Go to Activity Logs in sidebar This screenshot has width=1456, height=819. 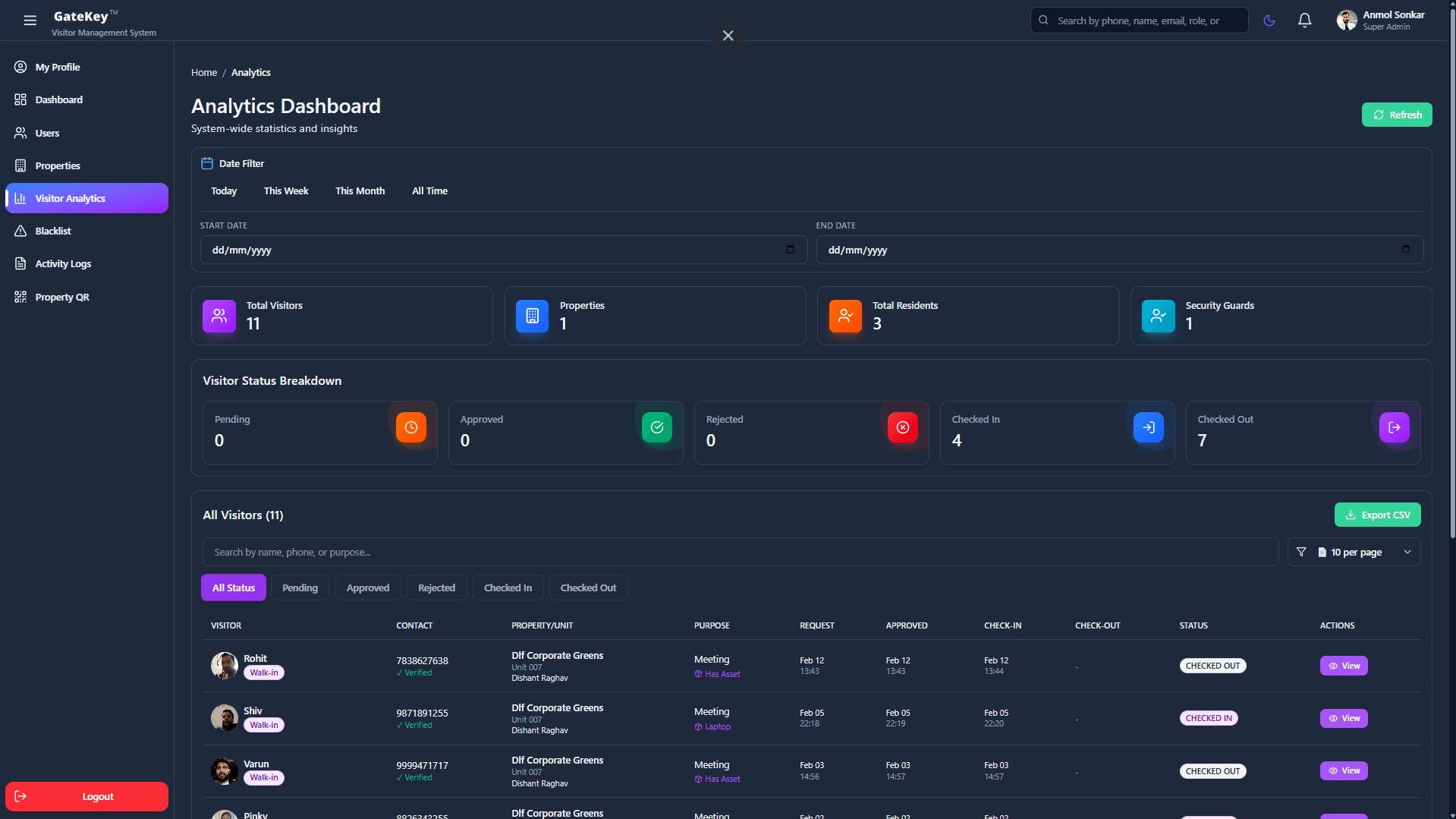point(63,263)
